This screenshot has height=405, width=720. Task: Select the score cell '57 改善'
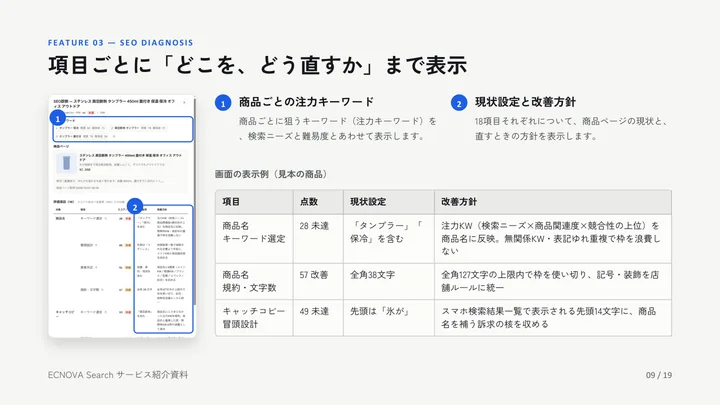318,281
